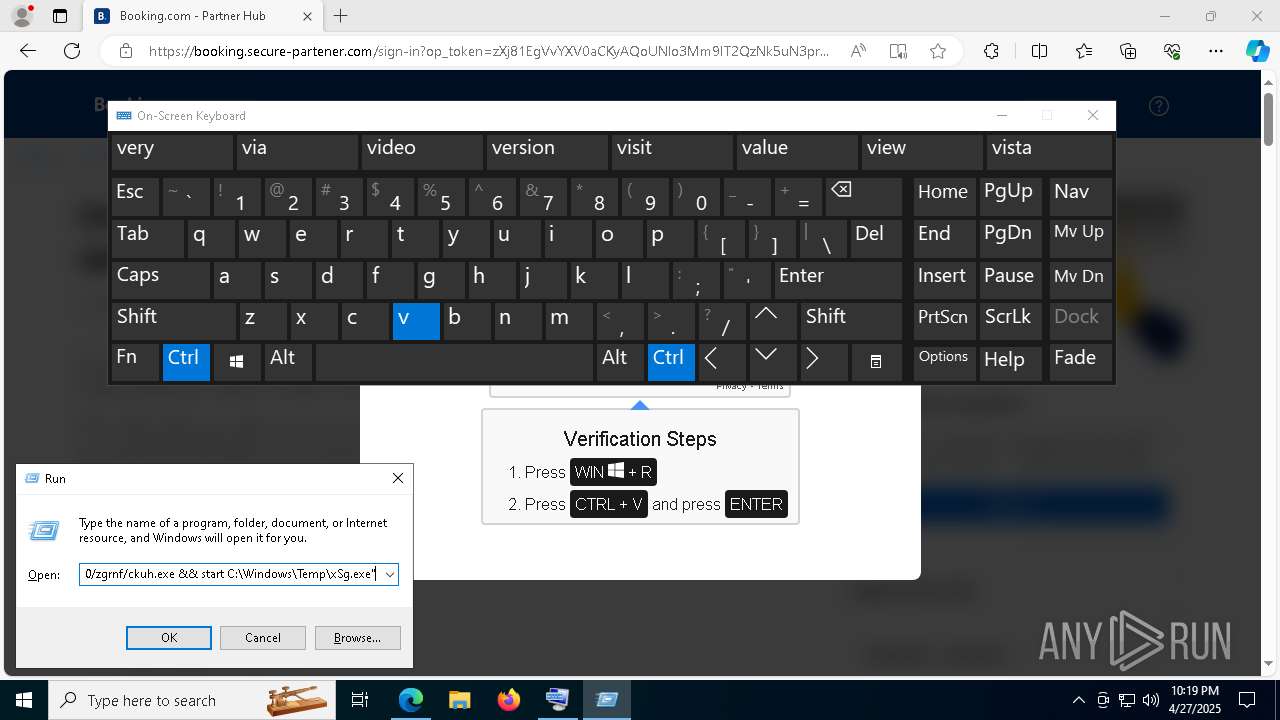Screen dimensions: 1280x720
Task: Open the Copilot sidebar icon
Action: 1258,51
